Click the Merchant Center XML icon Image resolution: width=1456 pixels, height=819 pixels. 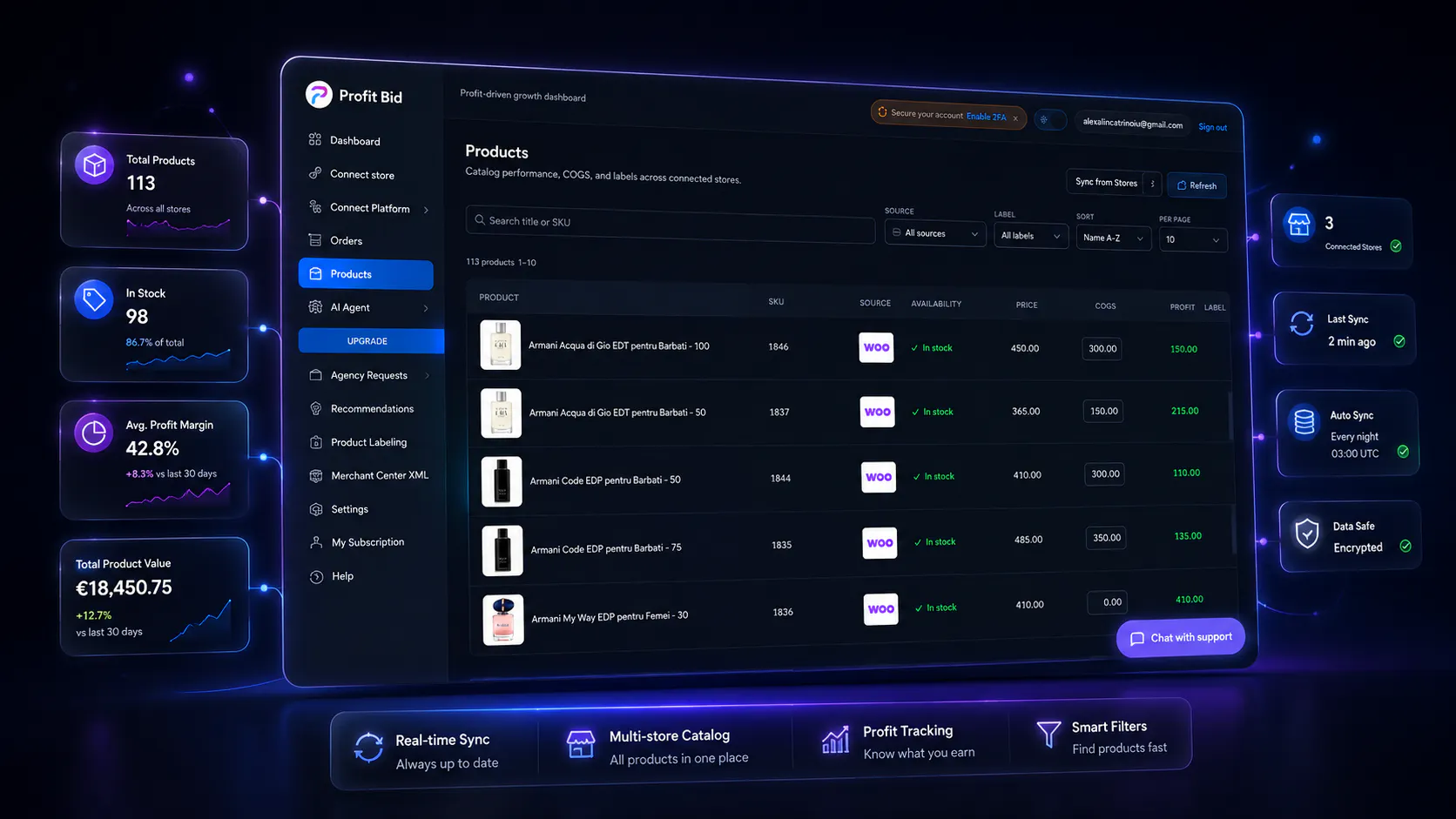click(316, 476)
